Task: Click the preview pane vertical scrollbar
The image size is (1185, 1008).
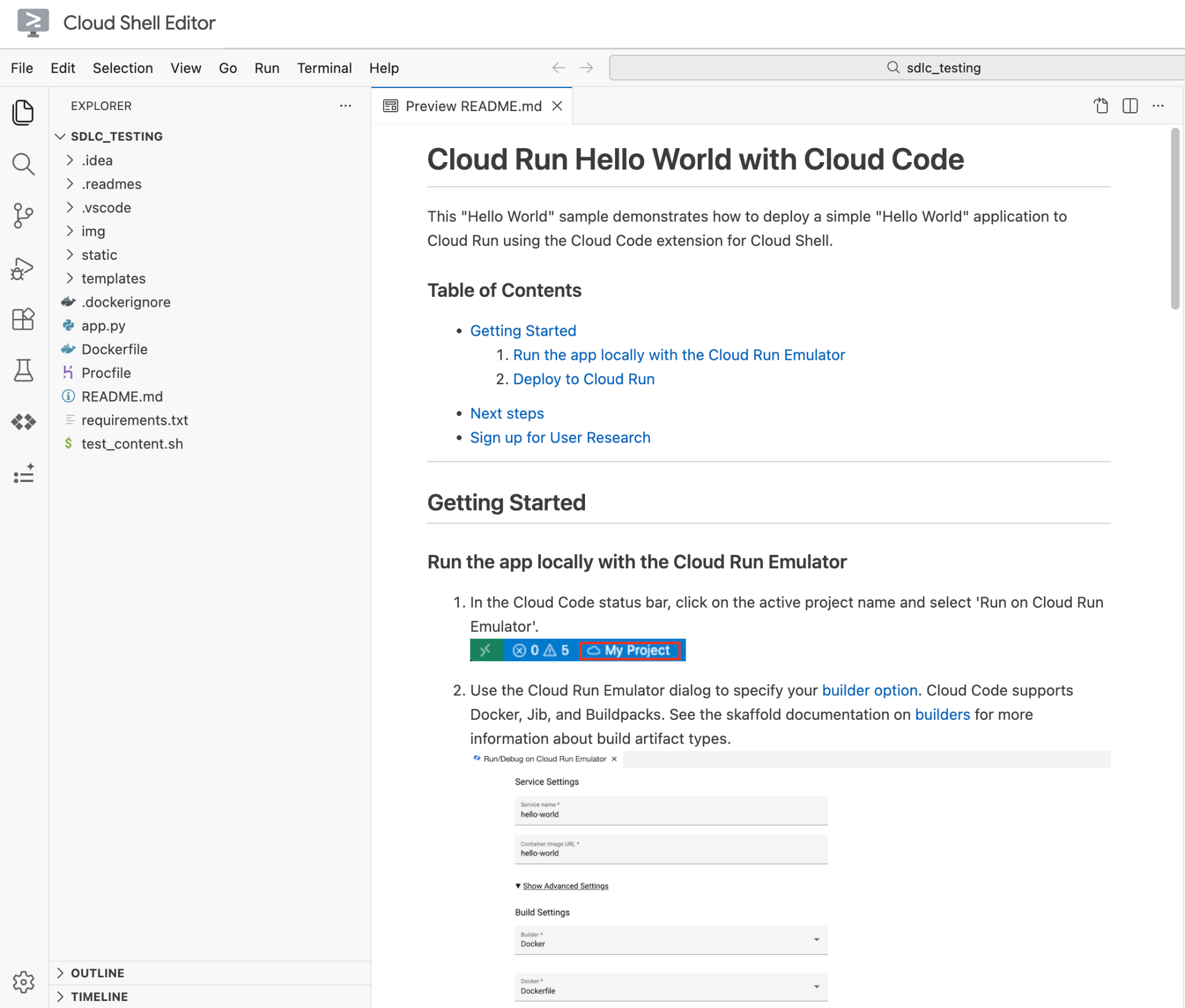Action: pos(1175,219)
